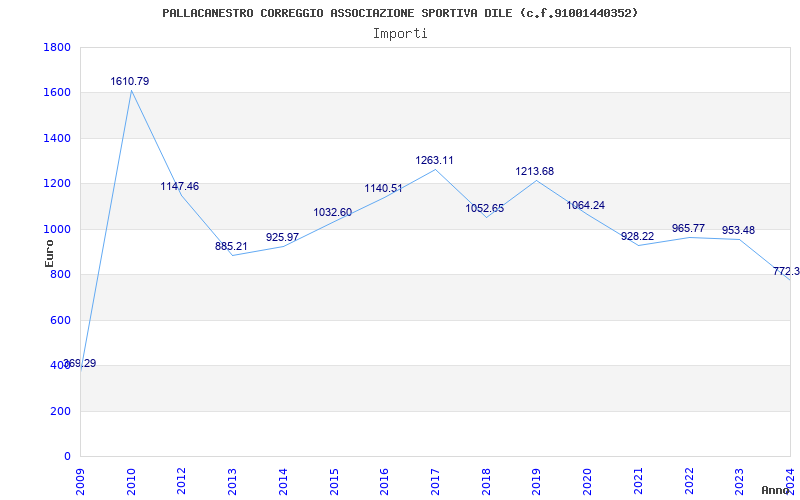Select the 1032.60 data label
This screenshot has height=500, width=800.
click(x=333, y=212)
